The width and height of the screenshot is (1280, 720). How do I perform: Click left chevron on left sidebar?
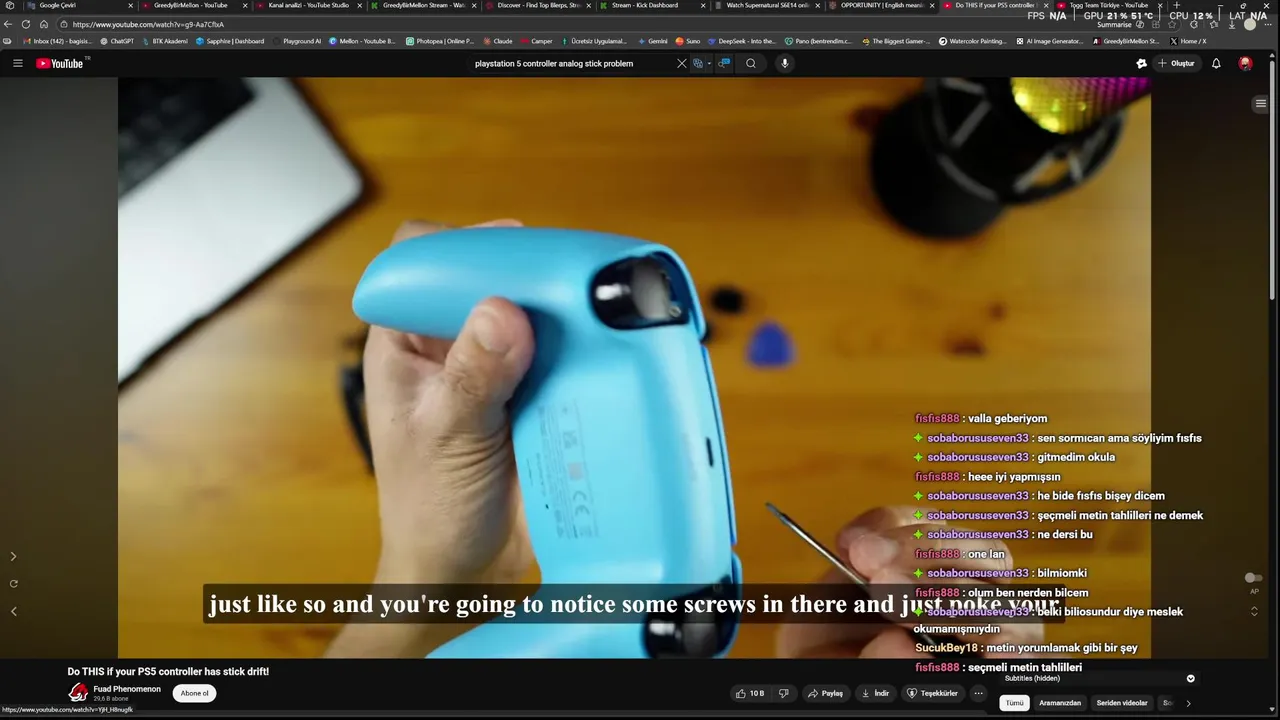(13, 611)
